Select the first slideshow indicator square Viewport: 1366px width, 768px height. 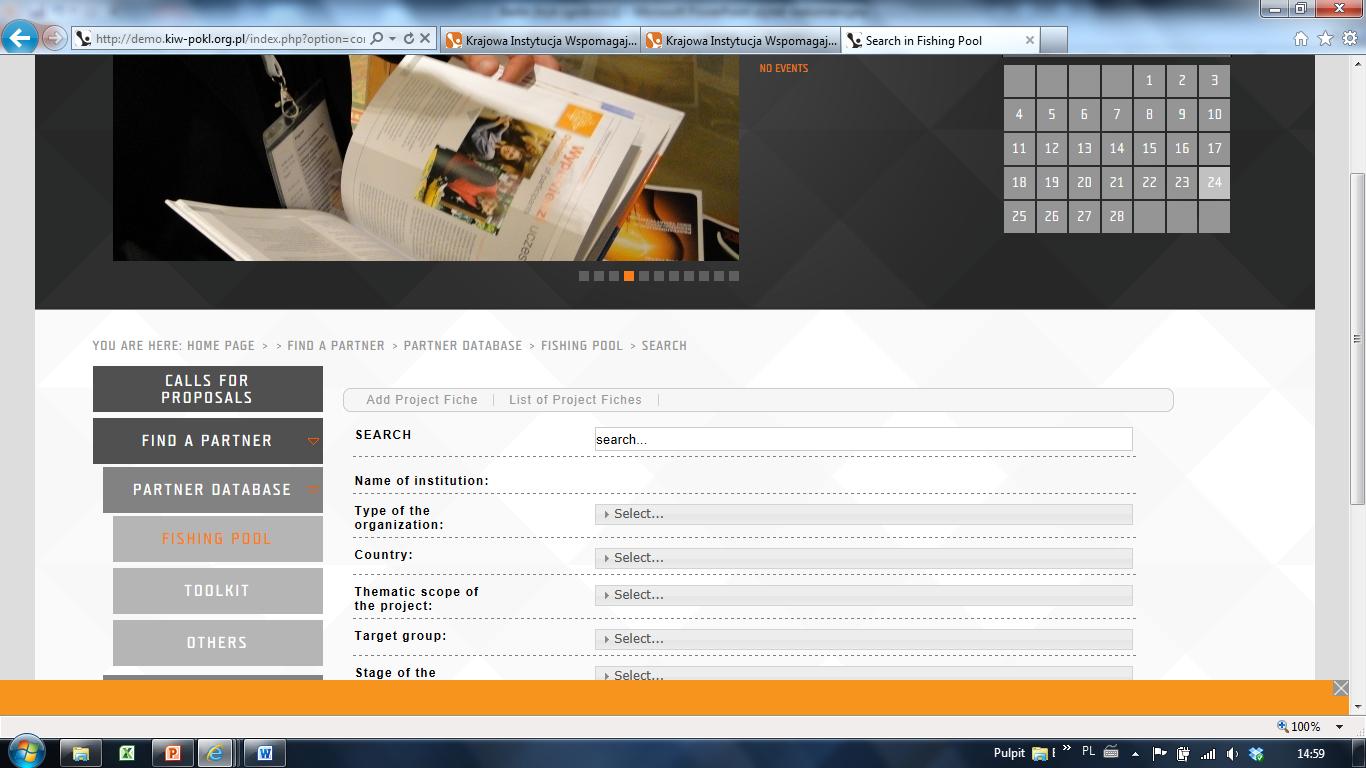click(x=584, y=276)
